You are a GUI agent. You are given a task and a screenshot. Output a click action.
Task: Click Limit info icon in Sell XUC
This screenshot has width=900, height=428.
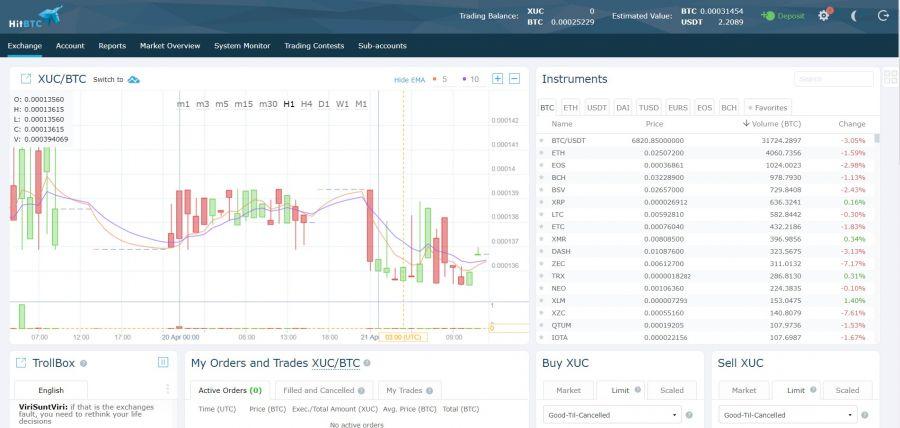pos(813,390)
